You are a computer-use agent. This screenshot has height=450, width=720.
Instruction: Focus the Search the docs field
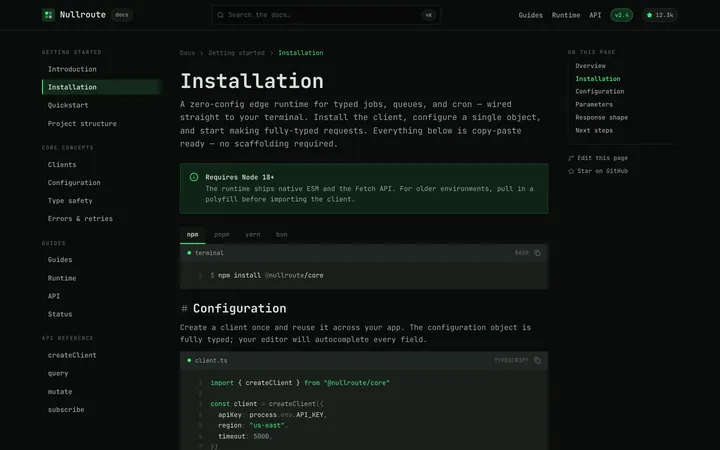coord(326,15)
